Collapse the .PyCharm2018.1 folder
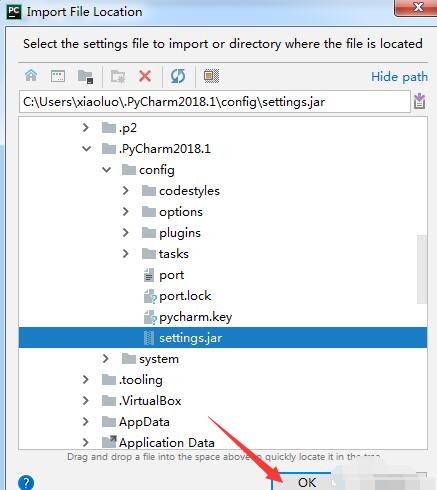Screen dimensions: 437x490 (86, 149)
